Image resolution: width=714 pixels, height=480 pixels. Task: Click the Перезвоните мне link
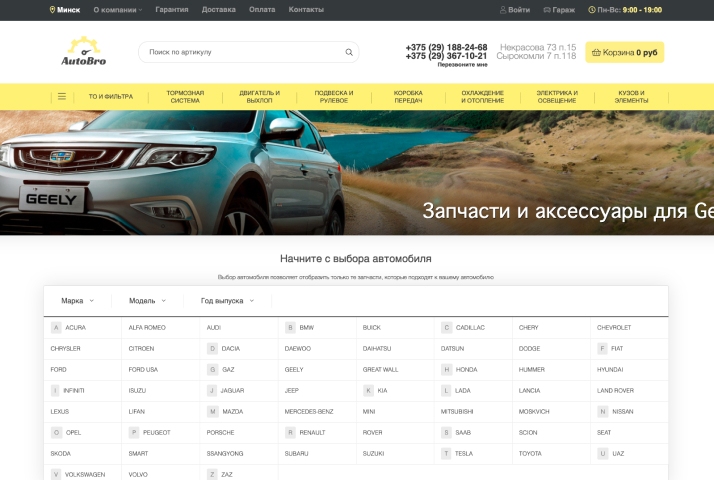[x=462, y=65]
